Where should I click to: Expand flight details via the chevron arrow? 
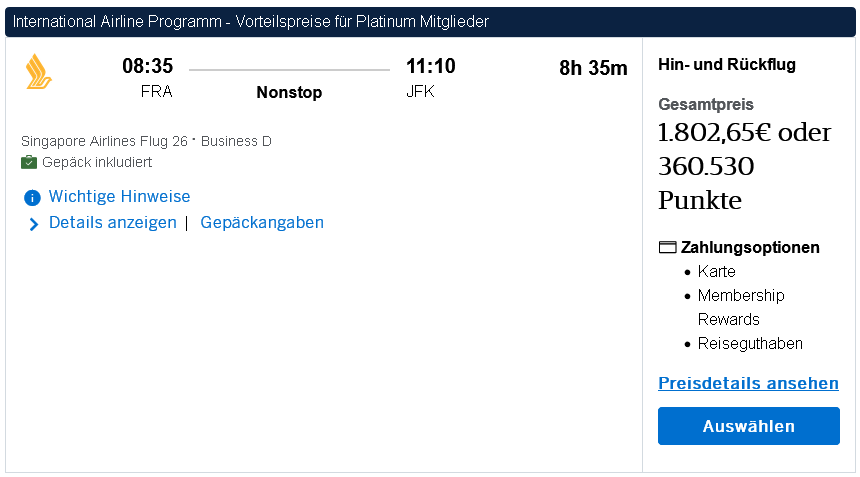pyautogui.click(x=33, y=224)
